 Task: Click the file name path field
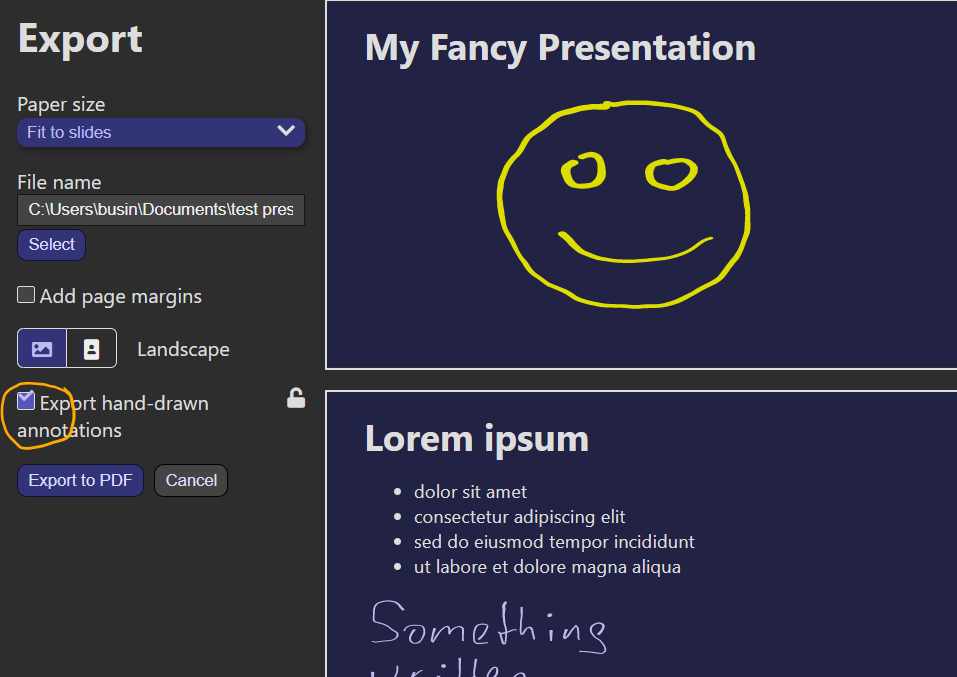click(160, 209)
